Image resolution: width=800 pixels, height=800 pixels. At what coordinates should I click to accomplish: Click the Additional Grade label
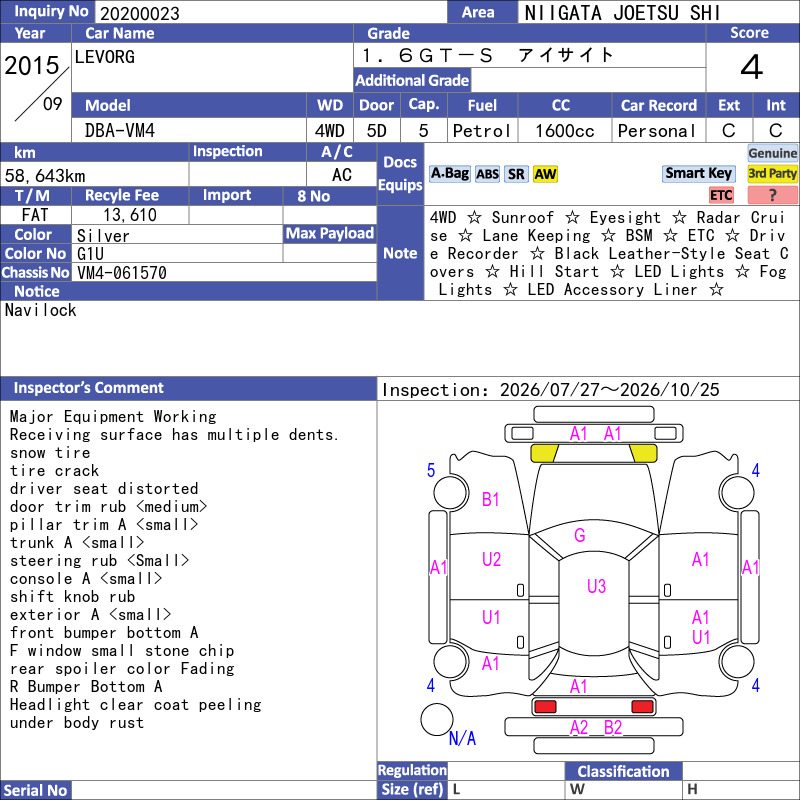pos(412,80)
